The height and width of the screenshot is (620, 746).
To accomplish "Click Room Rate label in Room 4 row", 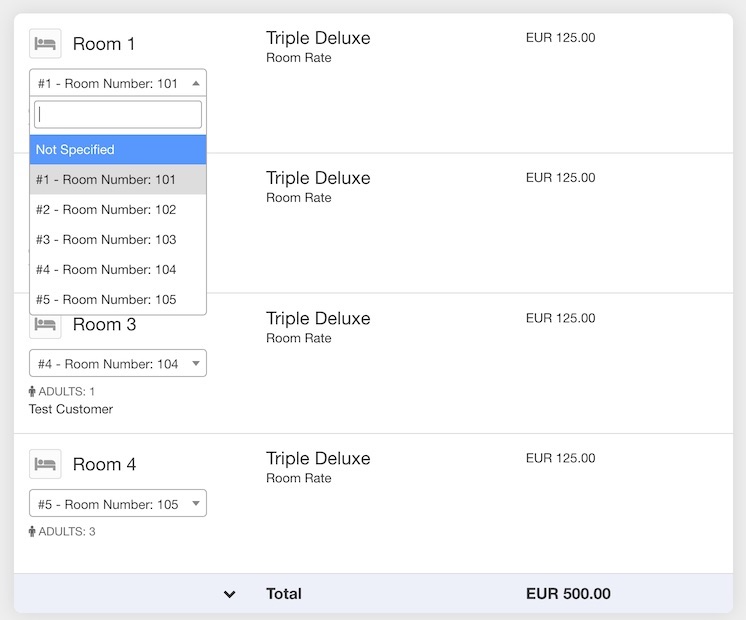I will (x=298, y=478).
